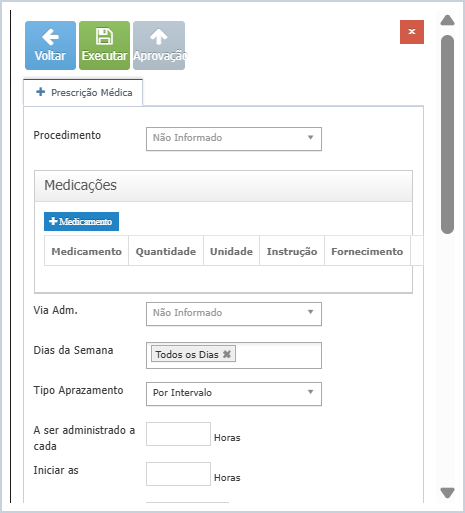Click the green Executar save button

tap(104, 45)
